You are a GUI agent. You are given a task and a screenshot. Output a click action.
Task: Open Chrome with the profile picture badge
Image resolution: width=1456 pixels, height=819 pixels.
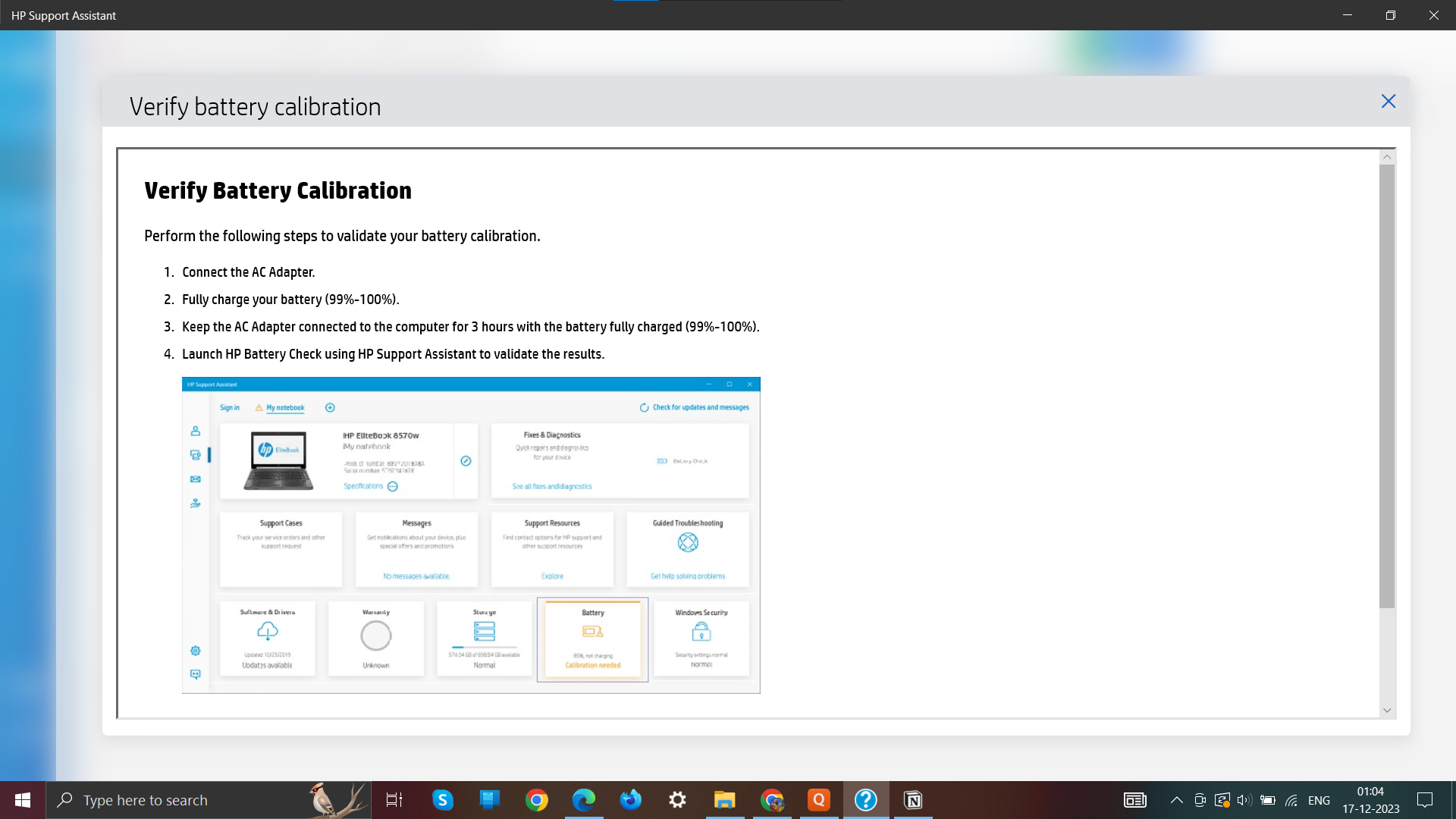772,800
